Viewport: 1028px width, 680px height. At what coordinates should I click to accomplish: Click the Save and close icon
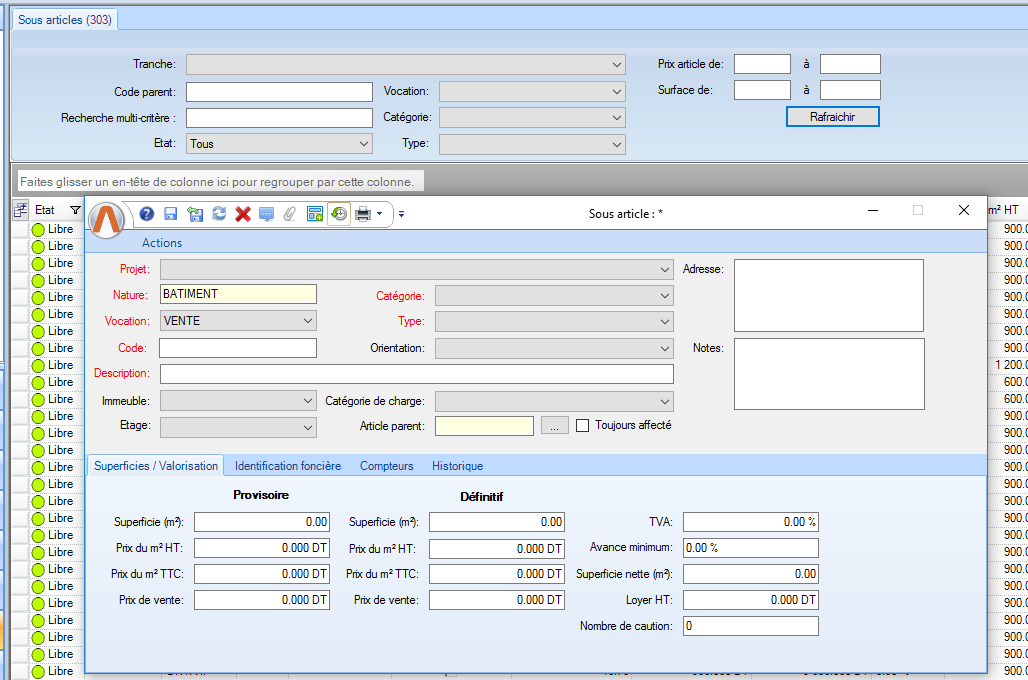tap(194, 214)
